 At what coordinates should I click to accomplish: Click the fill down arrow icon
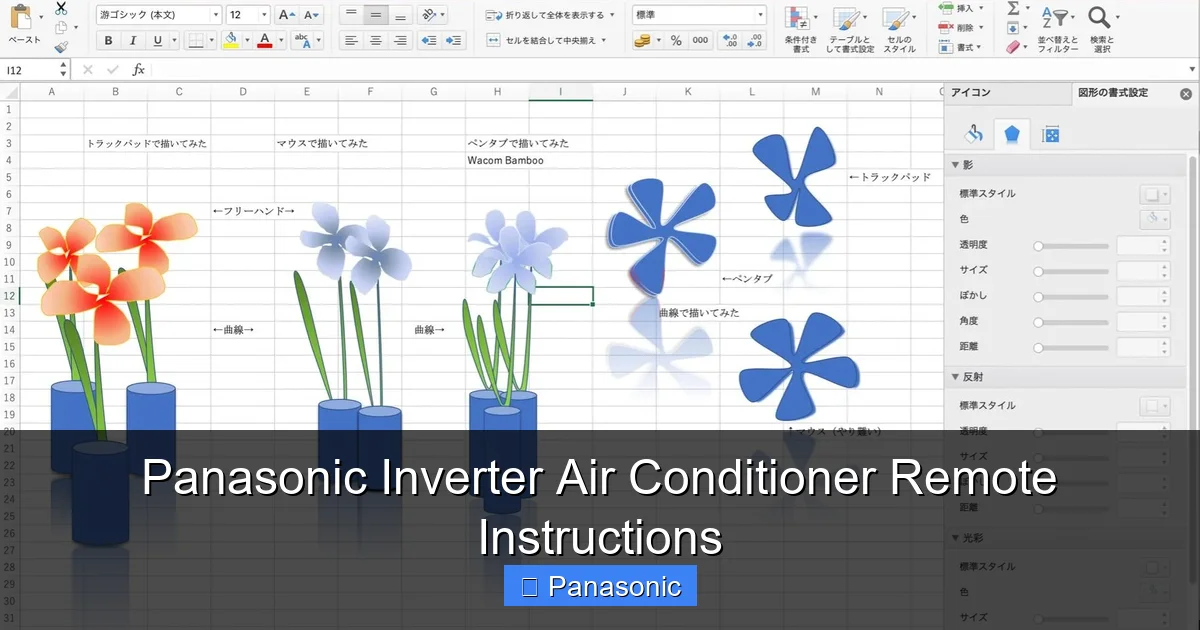point(1015,28)
